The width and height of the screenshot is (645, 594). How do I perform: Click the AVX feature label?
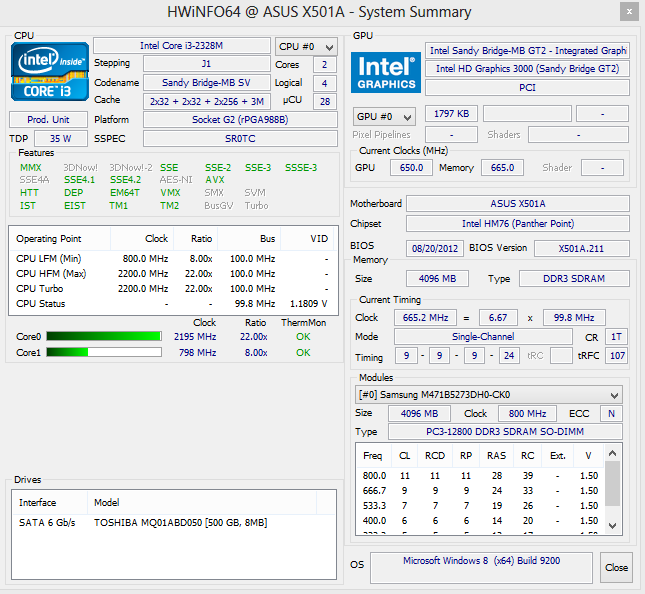click(215, 180)
